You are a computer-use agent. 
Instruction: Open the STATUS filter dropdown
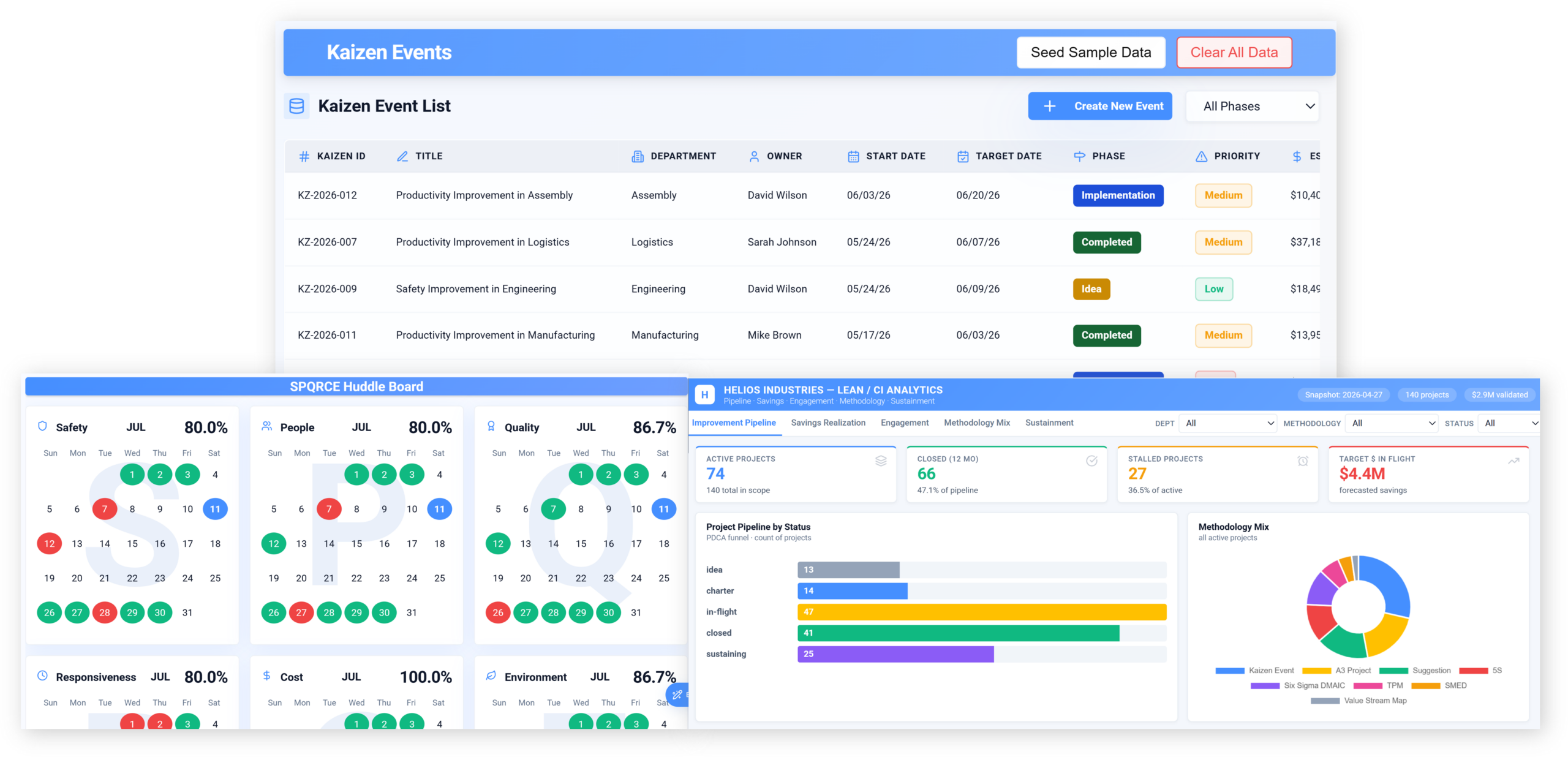coord(1509,423)
